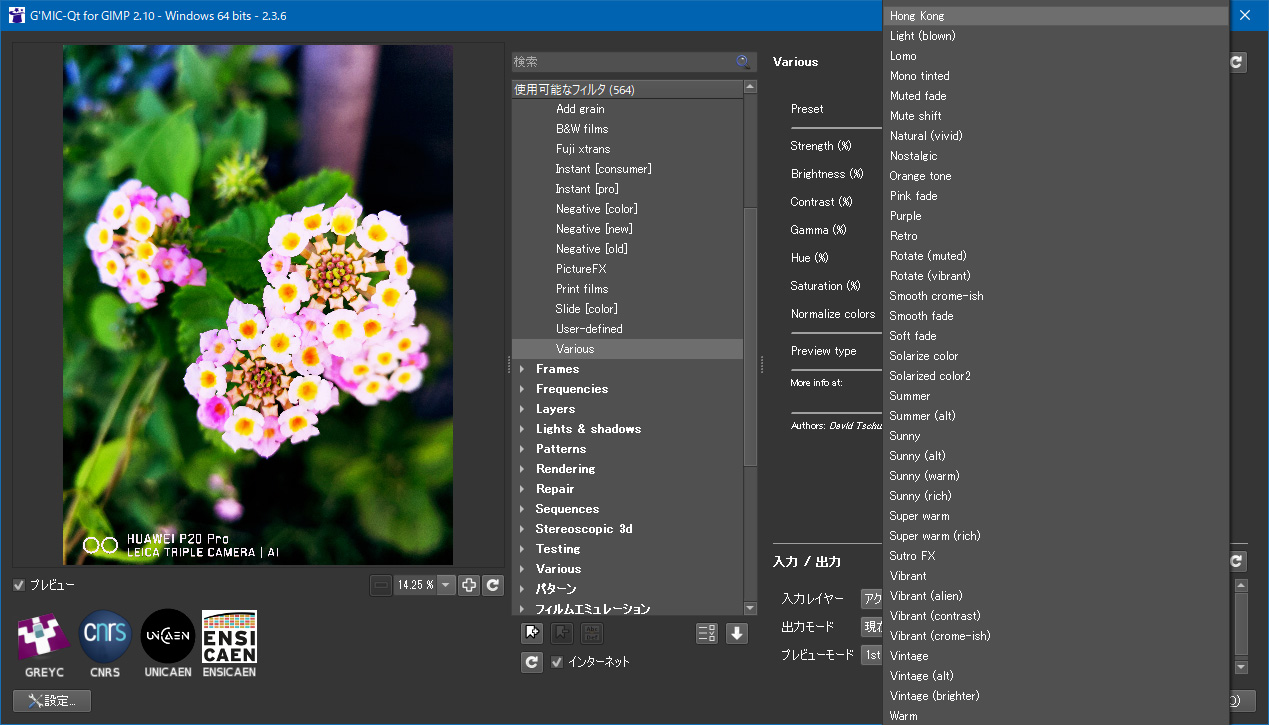The image size is (1269, 725).
Task: Open the 出力モード dropdown
Action: pyautogui.click(x=872, y=627)
